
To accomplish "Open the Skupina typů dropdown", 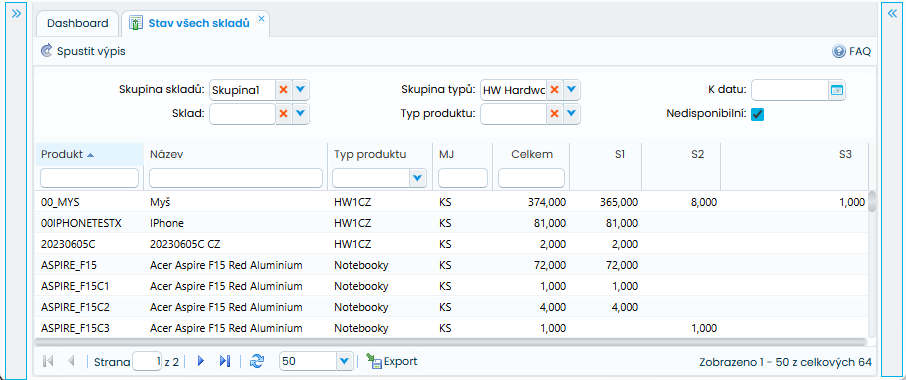I will [571, 90].
